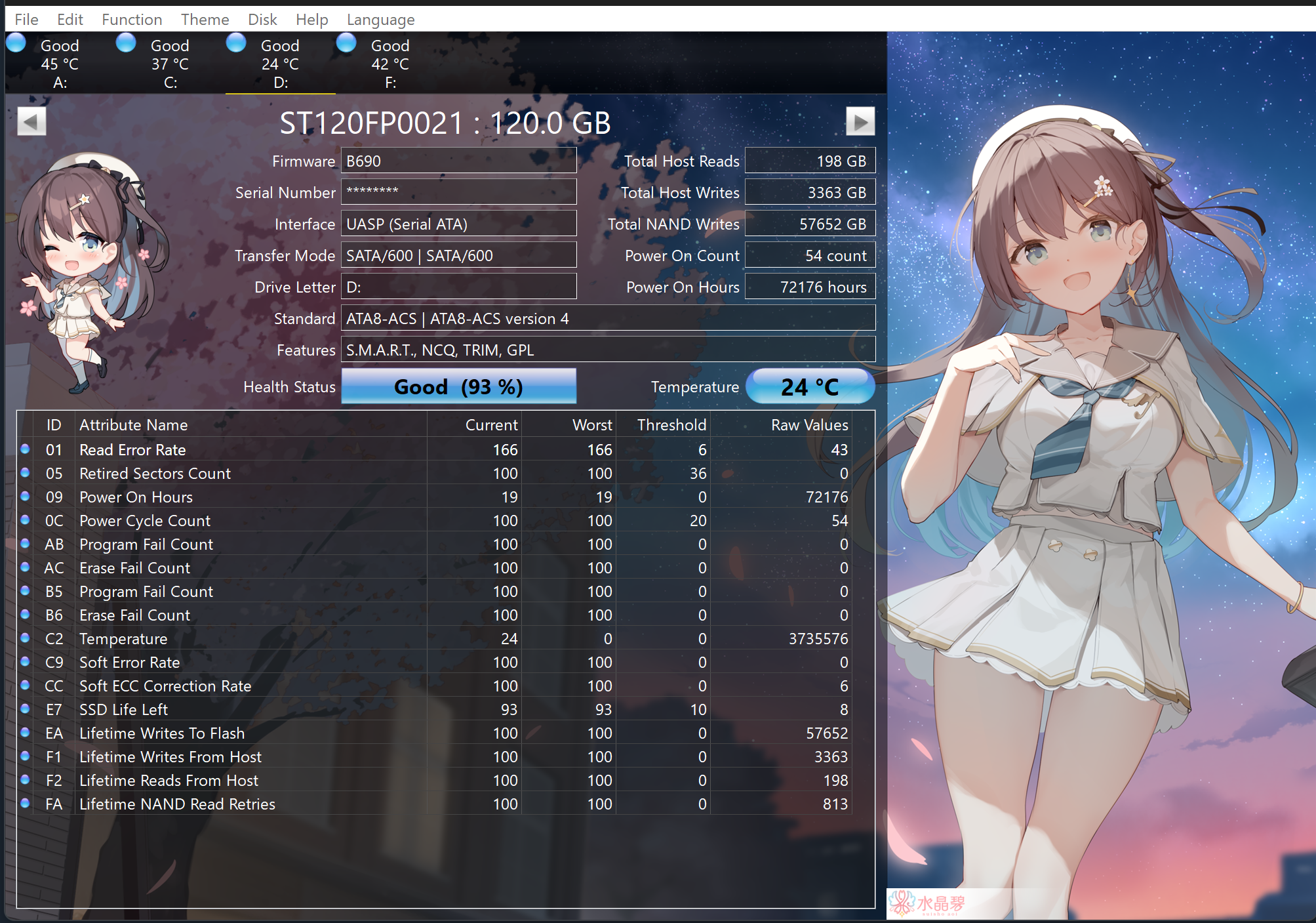
Task: Select the D: 24 °C disk tab
Action: coord(280,64)
